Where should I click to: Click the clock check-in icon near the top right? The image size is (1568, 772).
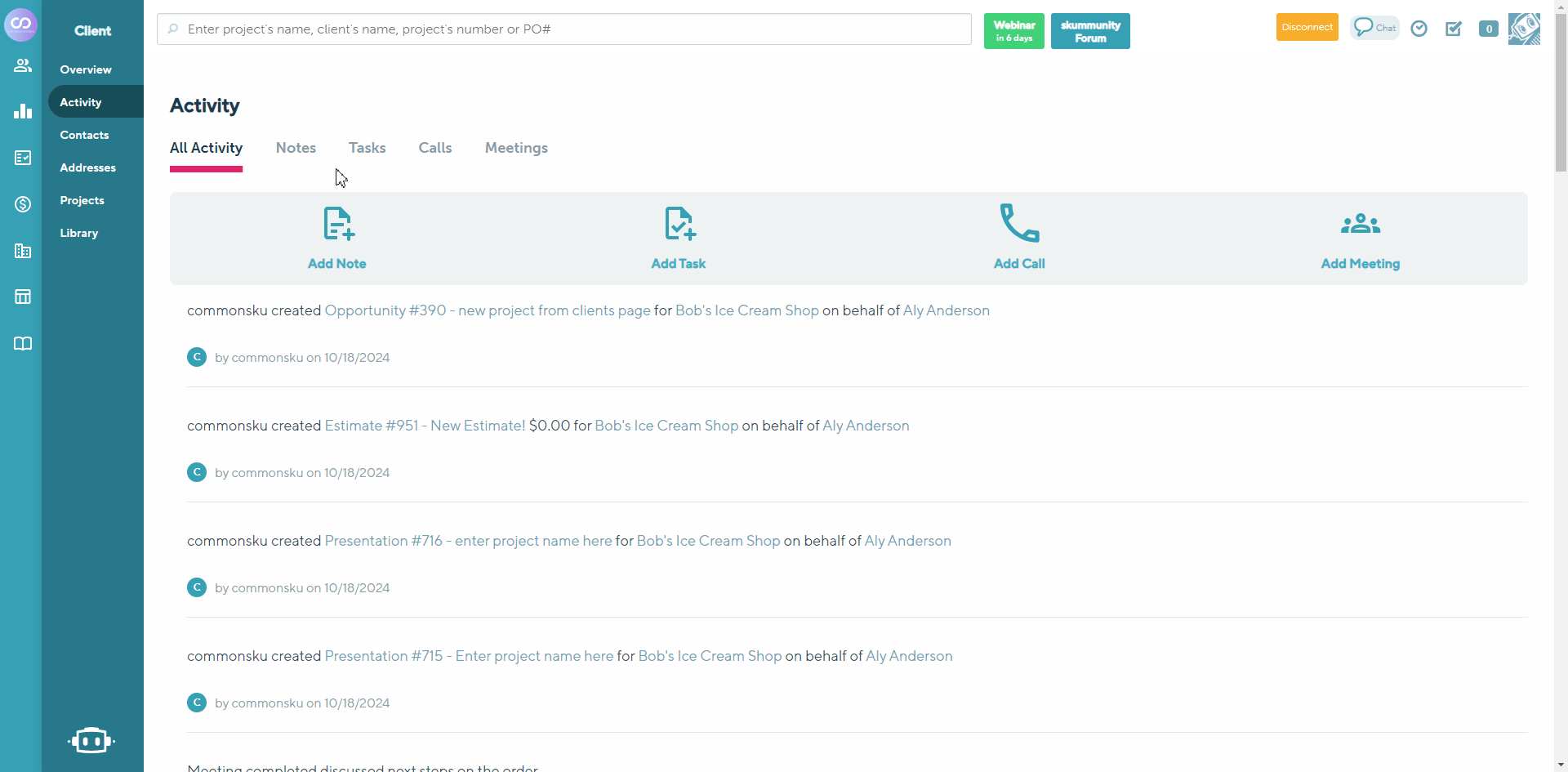1419,28
